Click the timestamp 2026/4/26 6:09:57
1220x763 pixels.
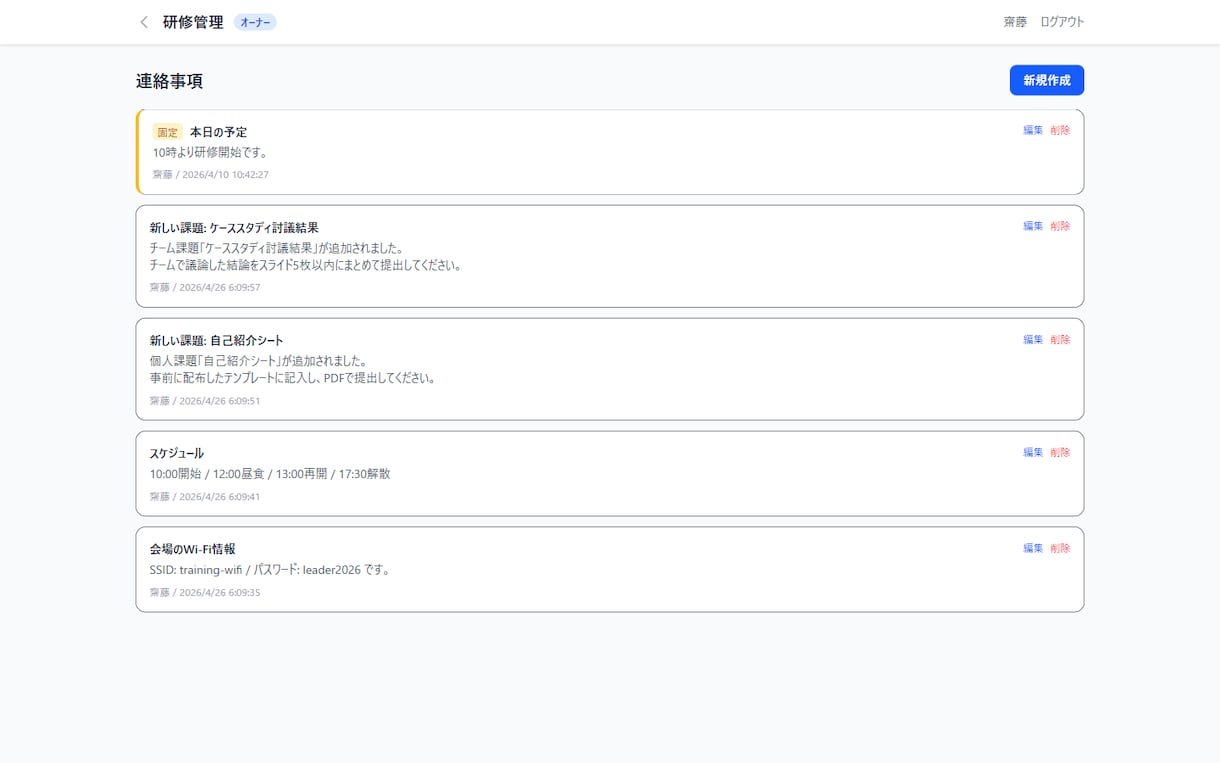tap(219, 288)
